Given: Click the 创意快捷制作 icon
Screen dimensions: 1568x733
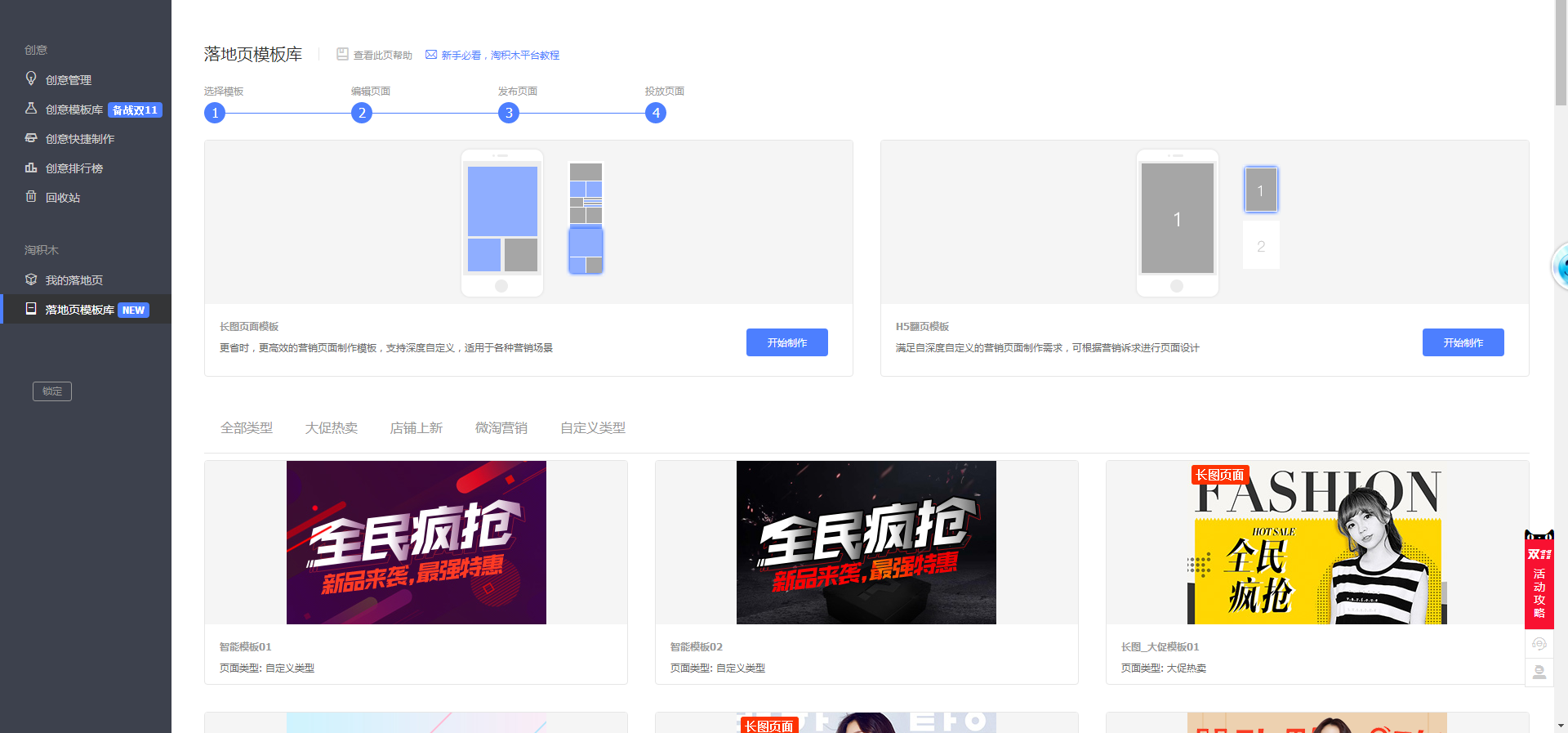Looking at the screenshot, I should 31,138.
